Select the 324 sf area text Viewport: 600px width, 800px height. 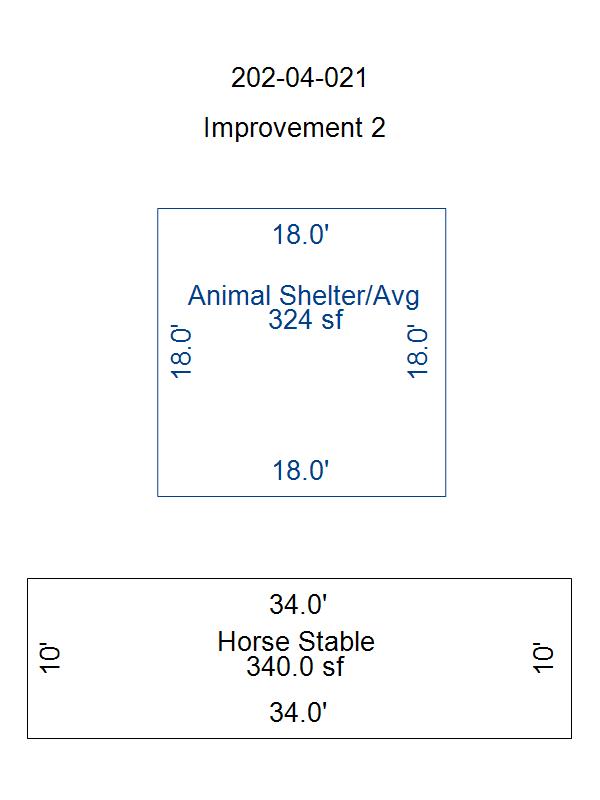point(305,319)
